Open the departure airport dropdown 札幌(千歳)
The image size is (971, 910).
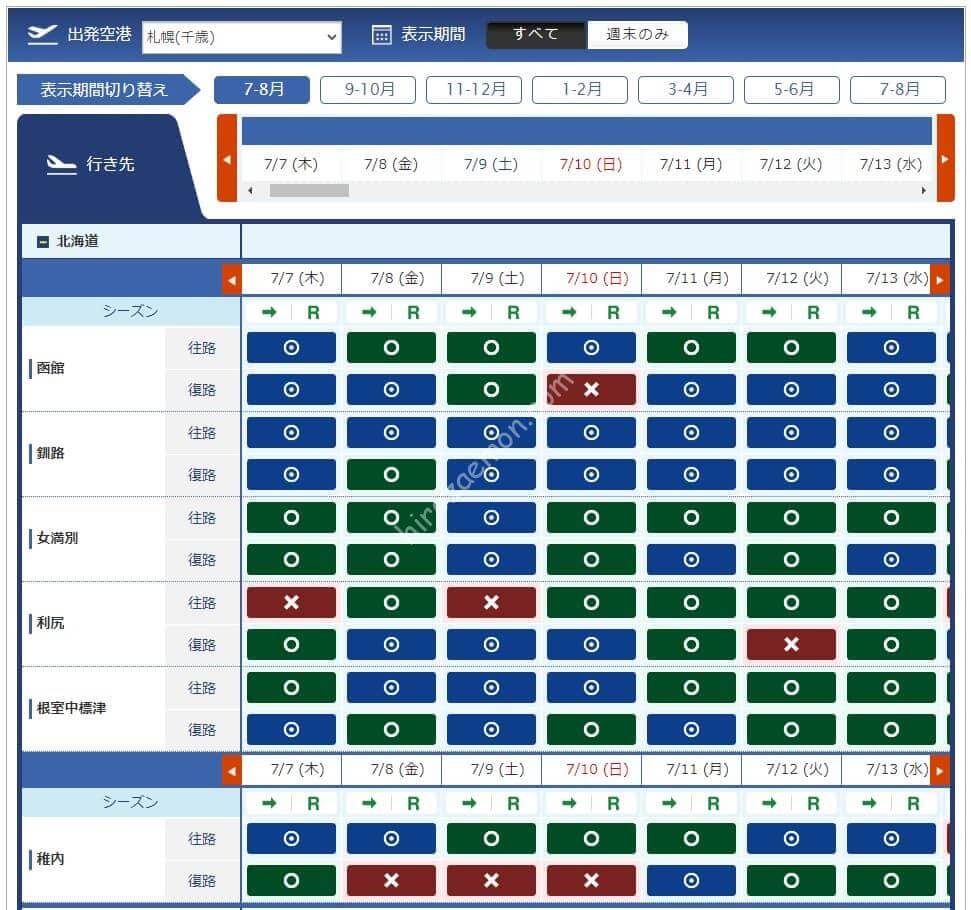(242, 37)
